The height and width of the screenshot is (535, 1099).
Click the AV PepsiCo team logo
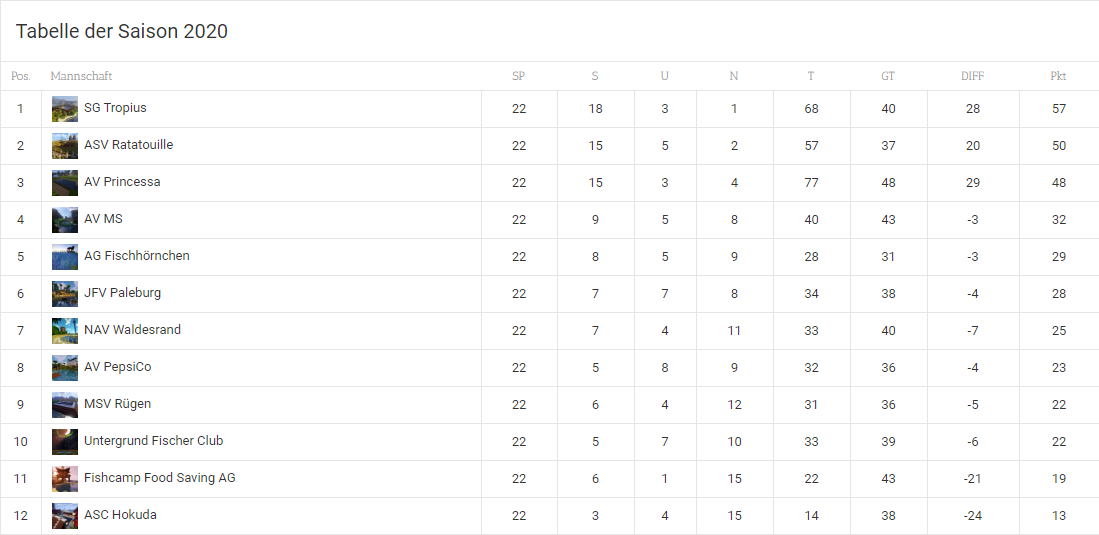pos(65,368)
